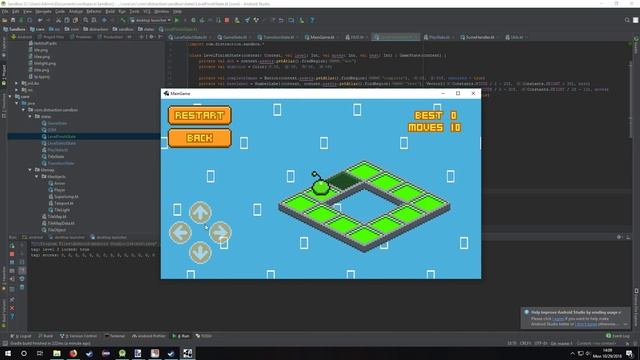640x360 pixels.
Task: Open the Event Log in the status bar
Action: coord(618,336)
